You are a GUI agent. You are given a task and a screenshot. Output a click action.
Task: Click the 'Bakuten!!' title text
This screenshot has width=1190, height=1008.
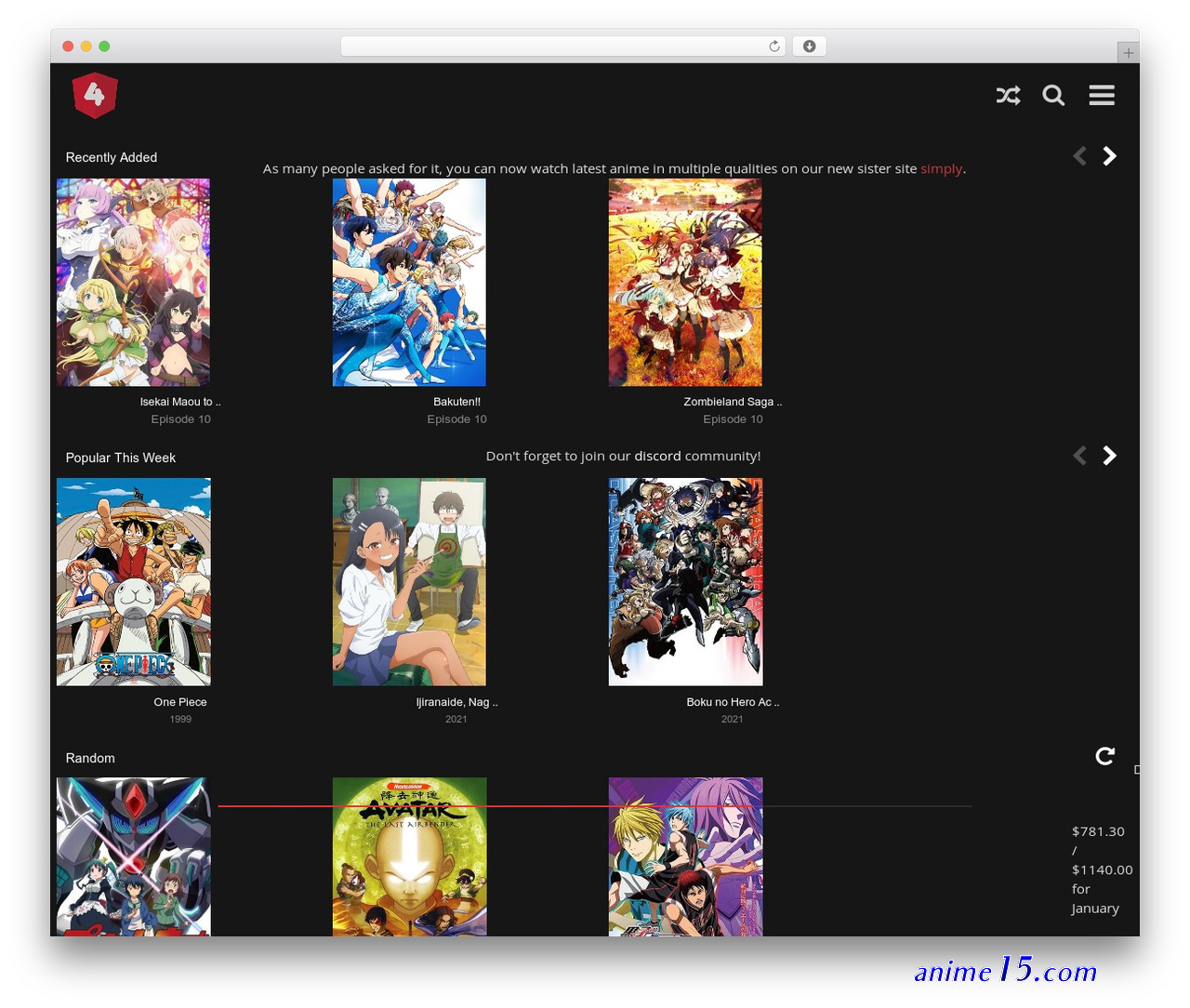tap(456, 402)
